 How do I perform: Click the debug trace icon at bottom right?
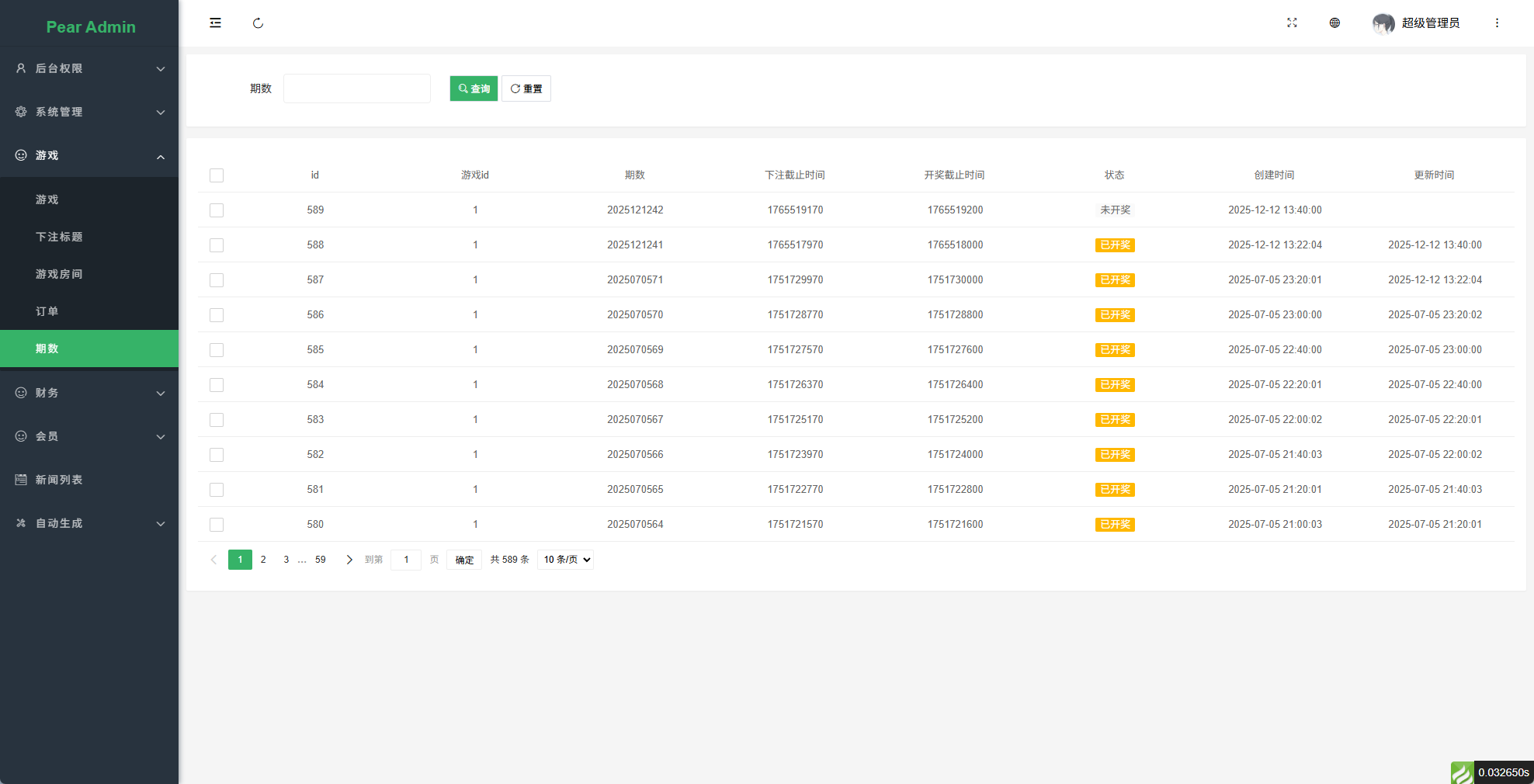click(1462, 772)
